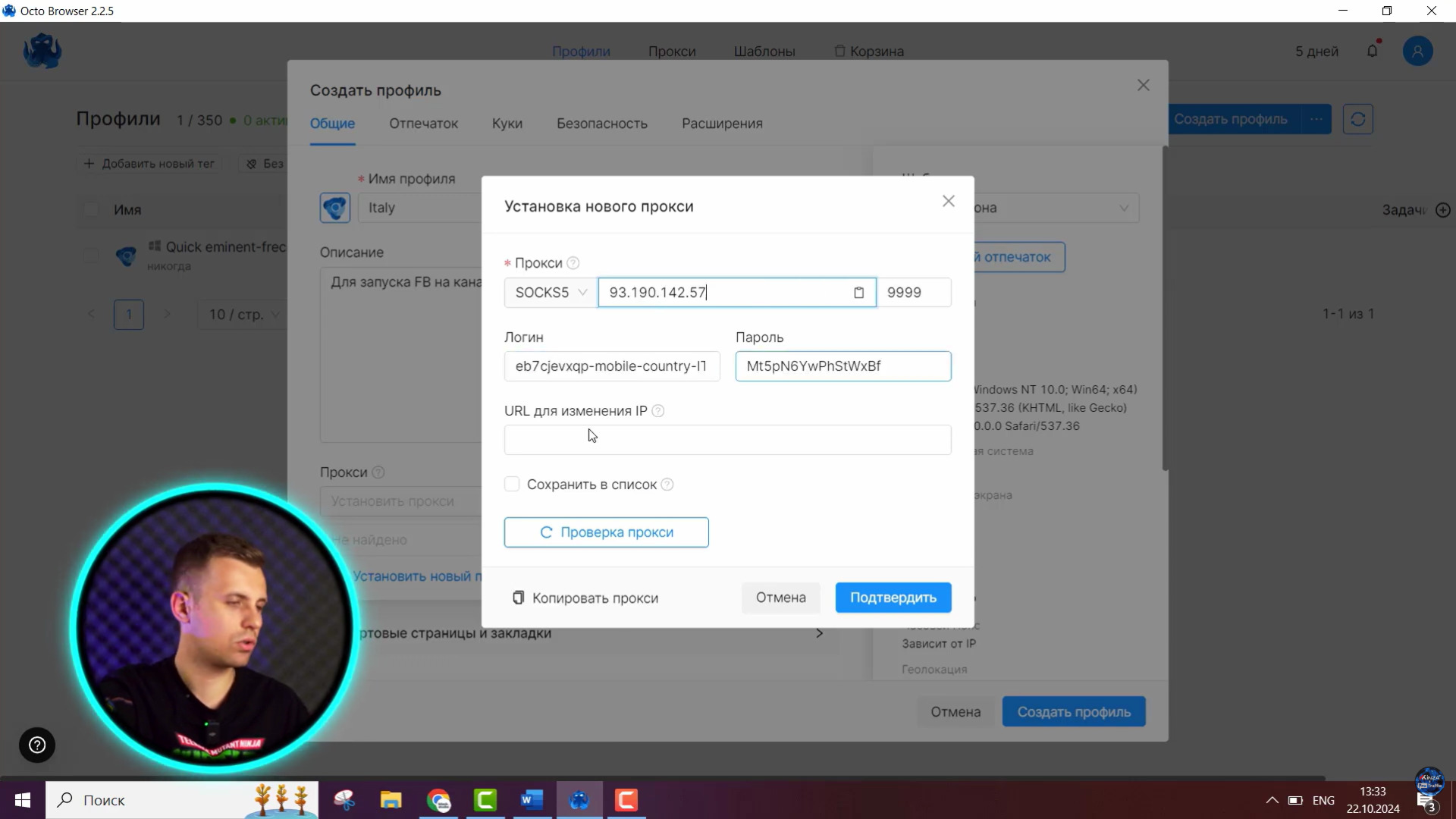
Task: Open the user account avatar menu
Action: tap(1417, 51)
